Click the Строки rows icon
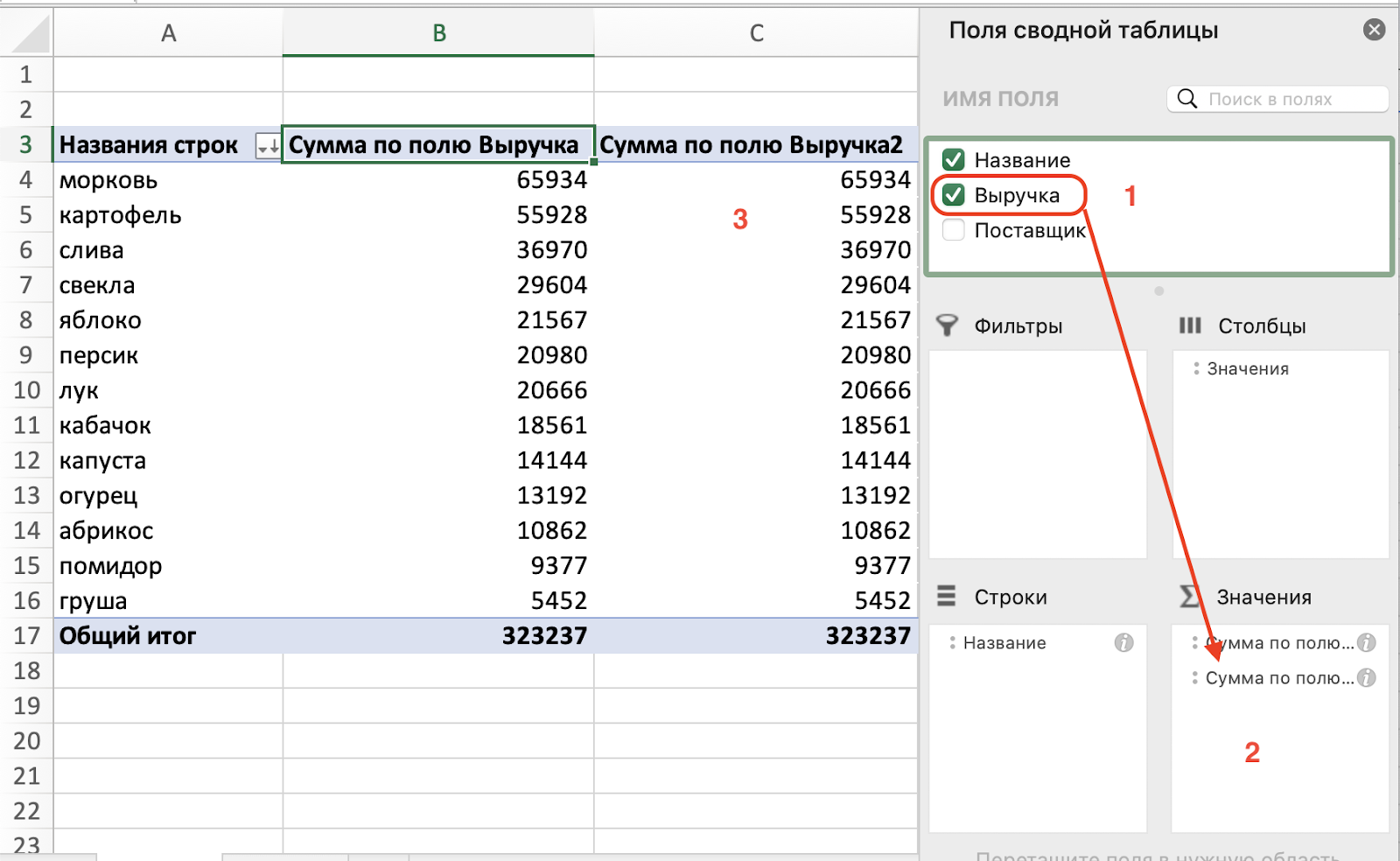 pos(947,597)
